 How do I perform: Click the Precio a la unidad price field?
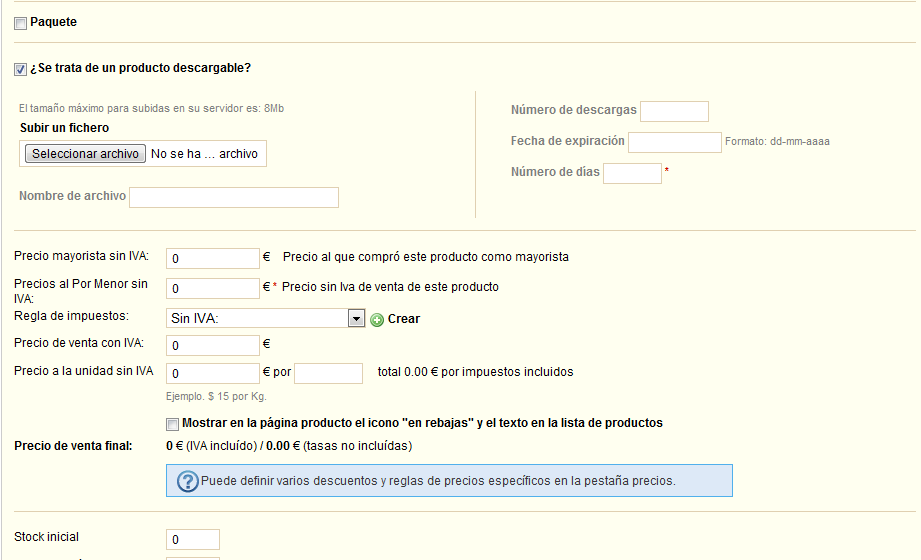[213, 373]
